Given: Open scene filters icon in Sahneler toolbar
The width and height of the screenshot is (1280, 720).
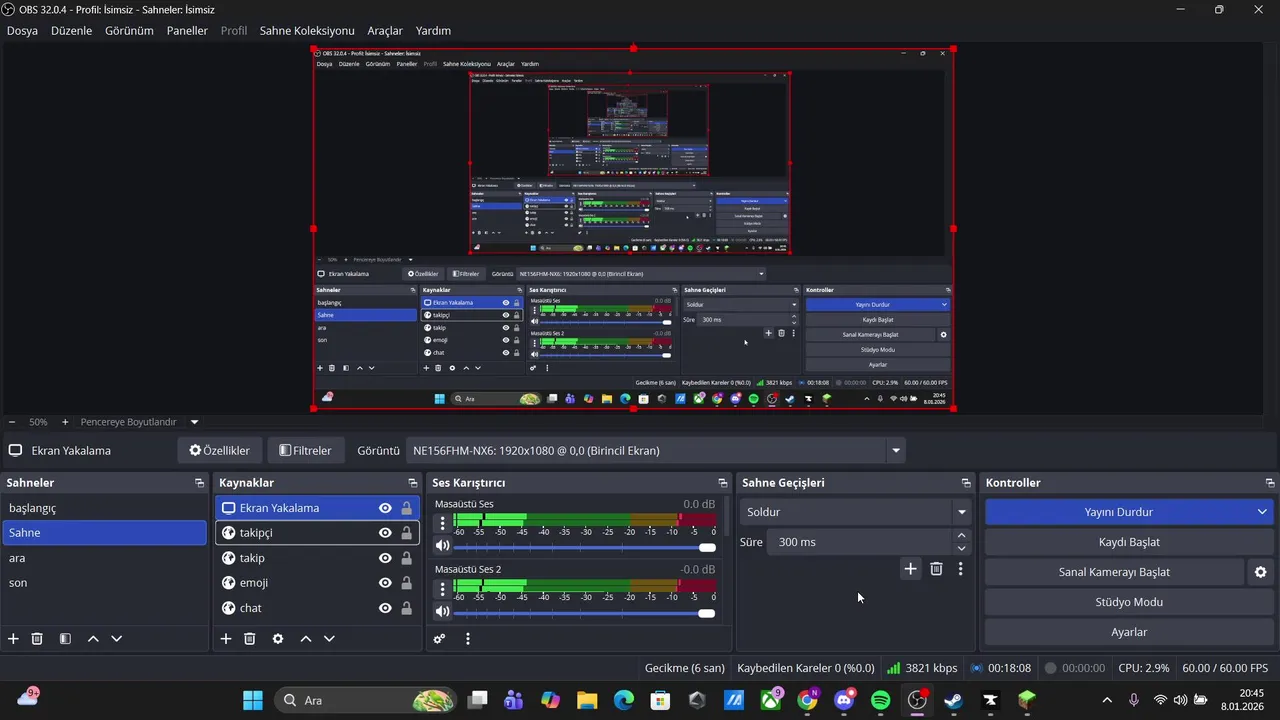Looking at the screenshot, I should (65, 638).
